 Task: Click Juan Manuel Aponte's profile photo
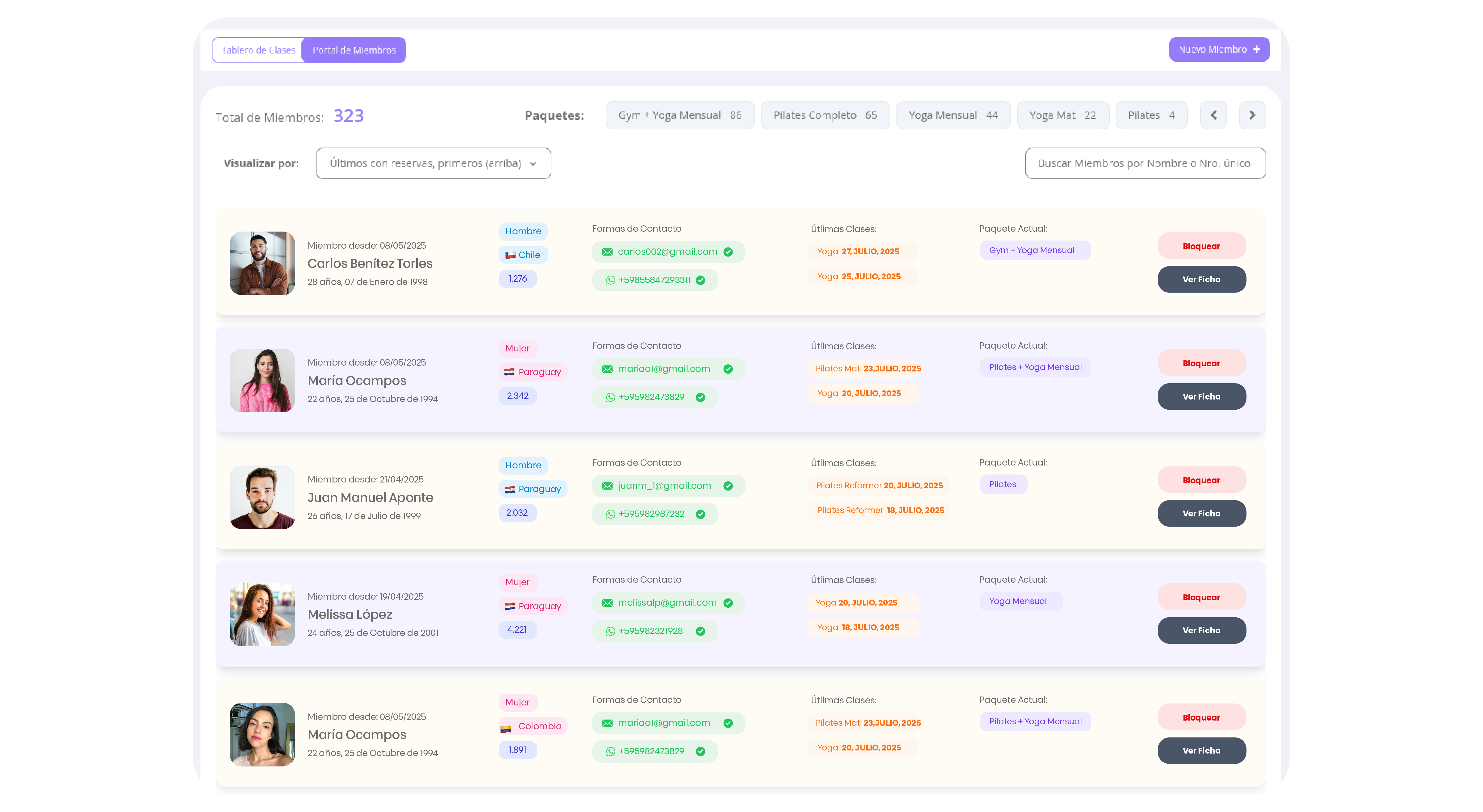[x=262, y=497]
